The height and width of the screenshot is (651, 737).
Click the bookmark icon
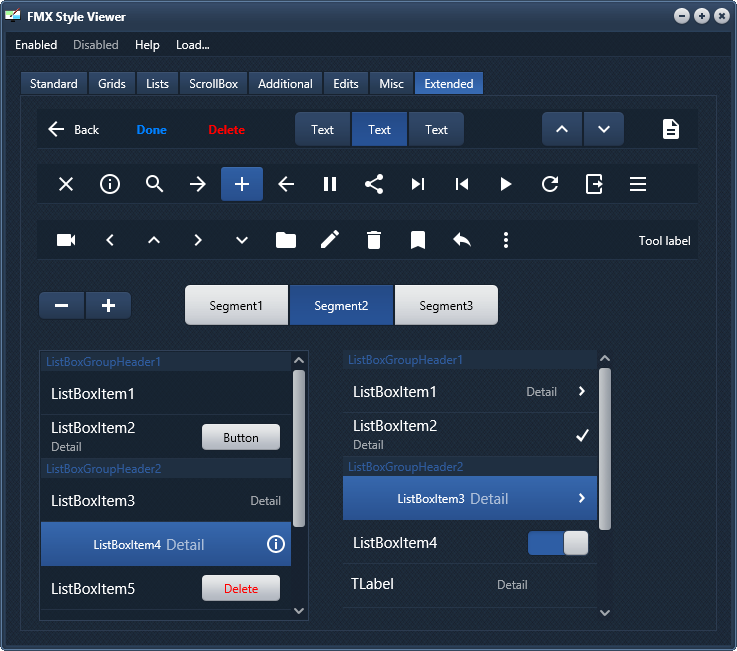point(418,240)
